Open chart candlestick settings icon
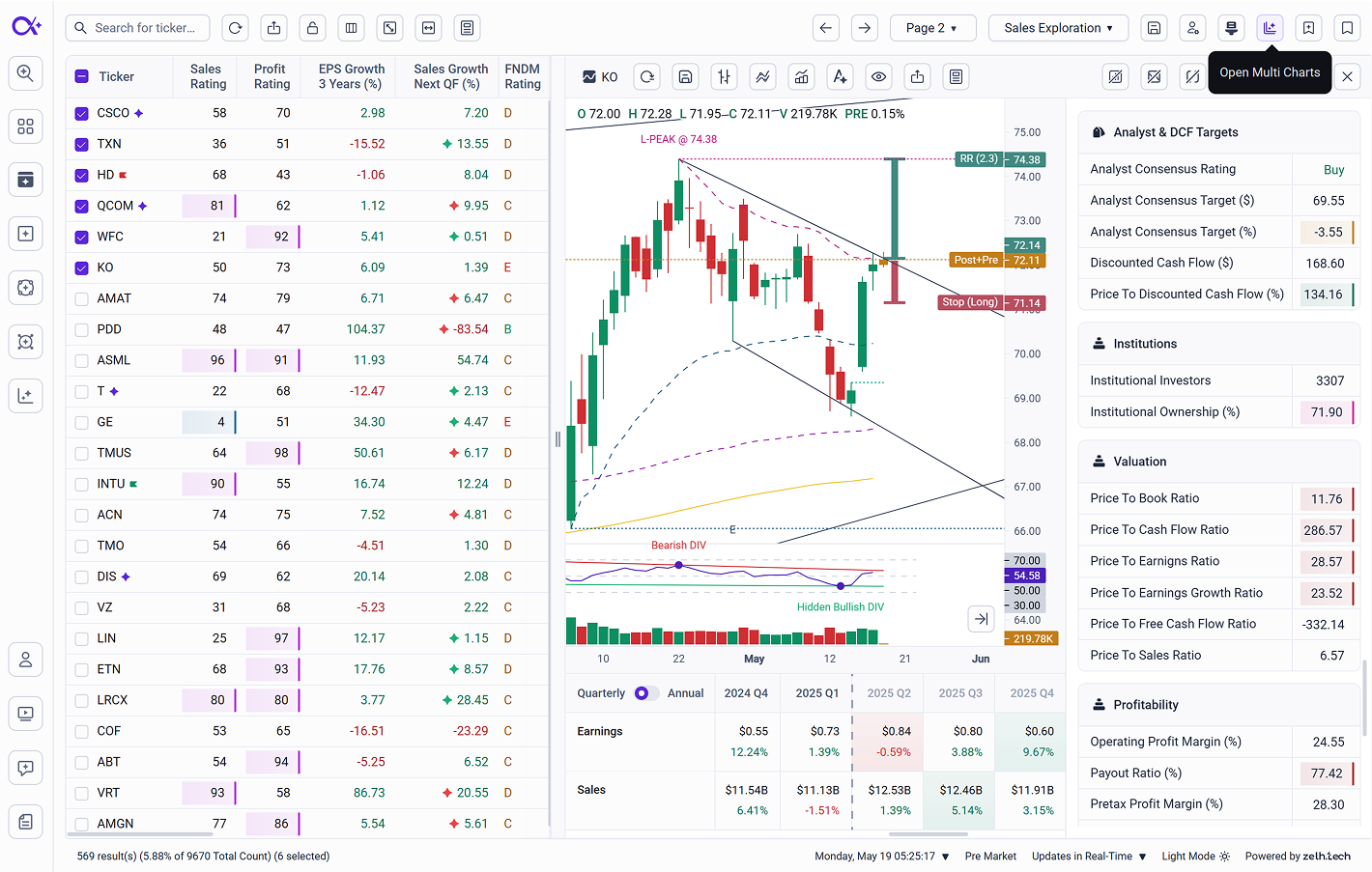Image resolution: width=1372 pixels, height=872 pixels. [x=725, y=76]
